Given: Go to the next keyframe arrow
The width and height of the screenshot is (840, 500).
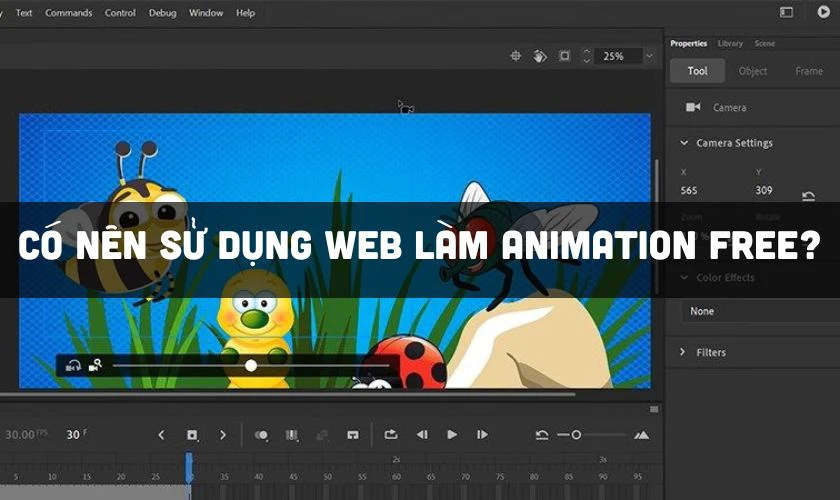Looking at the screenshot, I should [x=223, y=435].
